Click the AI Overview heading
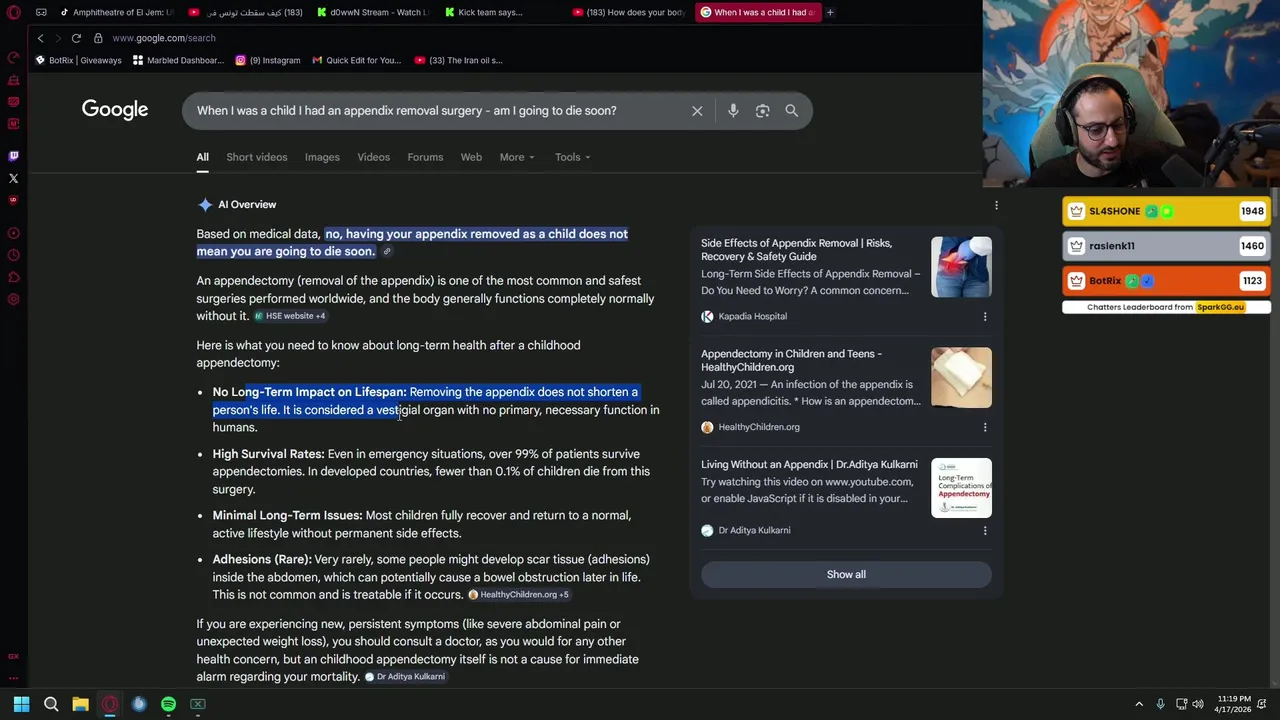Image resolution: width=1280 pixels, height=720 pixels. pos(247,205)
